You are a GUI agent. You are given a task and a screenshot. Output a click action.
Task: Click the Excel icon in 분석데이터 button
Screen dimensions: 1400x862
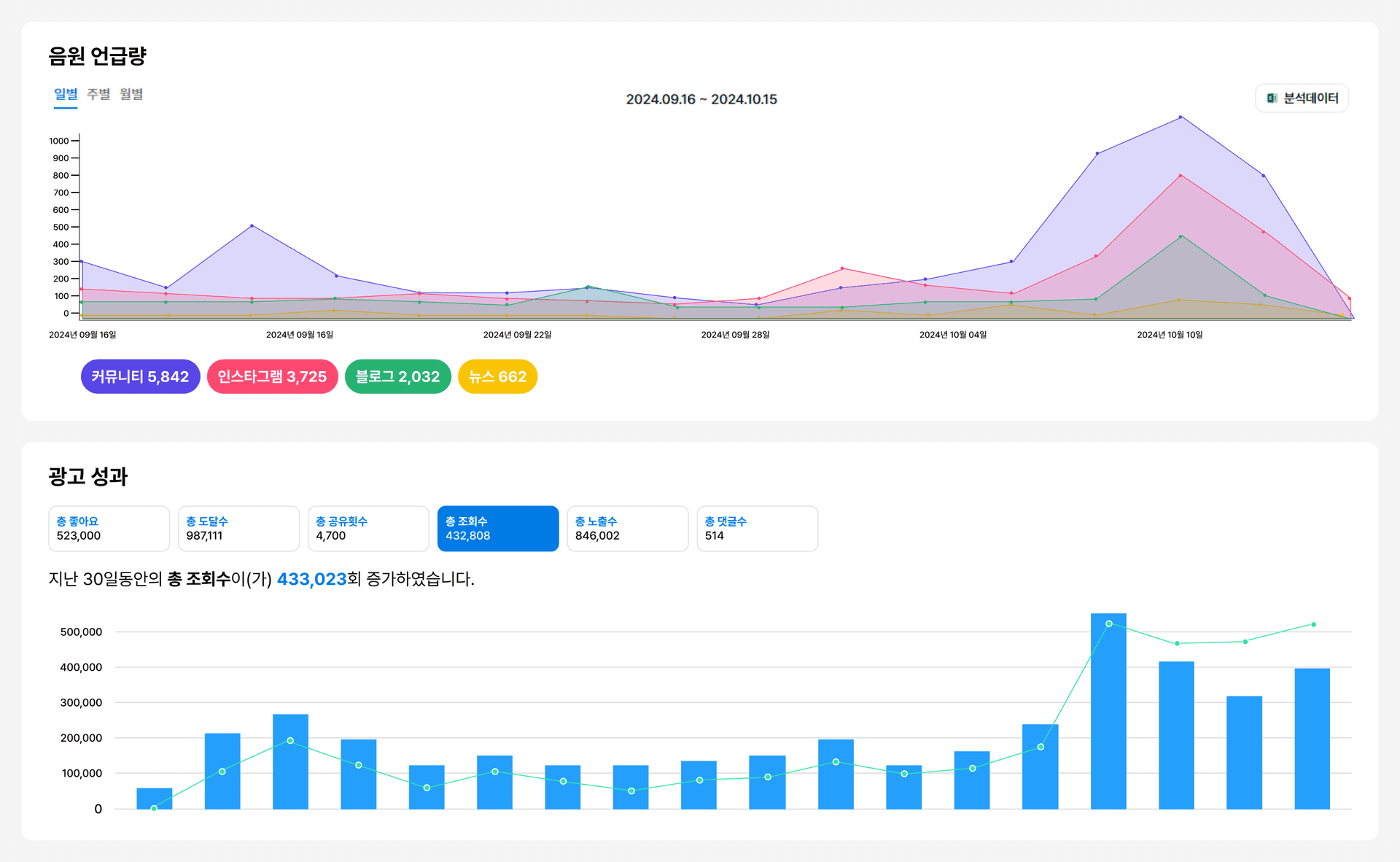(x=1272, y=98)
